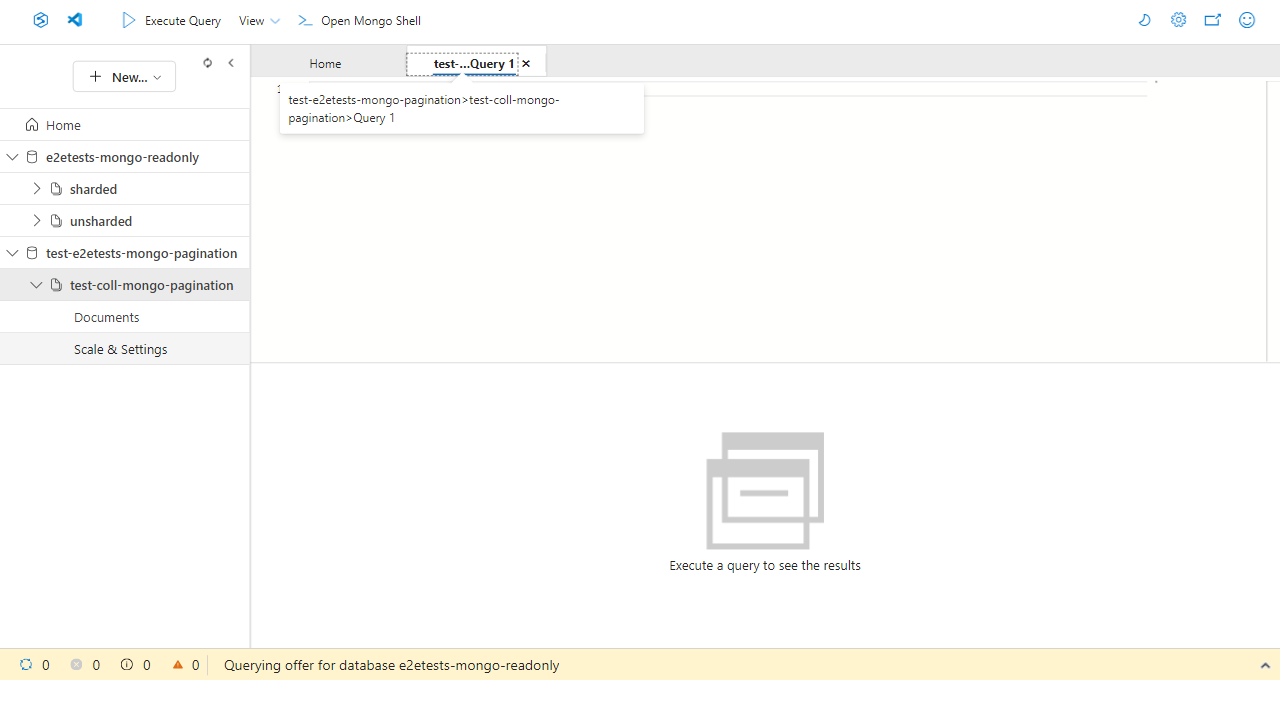This screenshot has height=720, width=1280.
Task: Collapse the e2etests-mongo-readonly database
Action: [x=13, y=157]
